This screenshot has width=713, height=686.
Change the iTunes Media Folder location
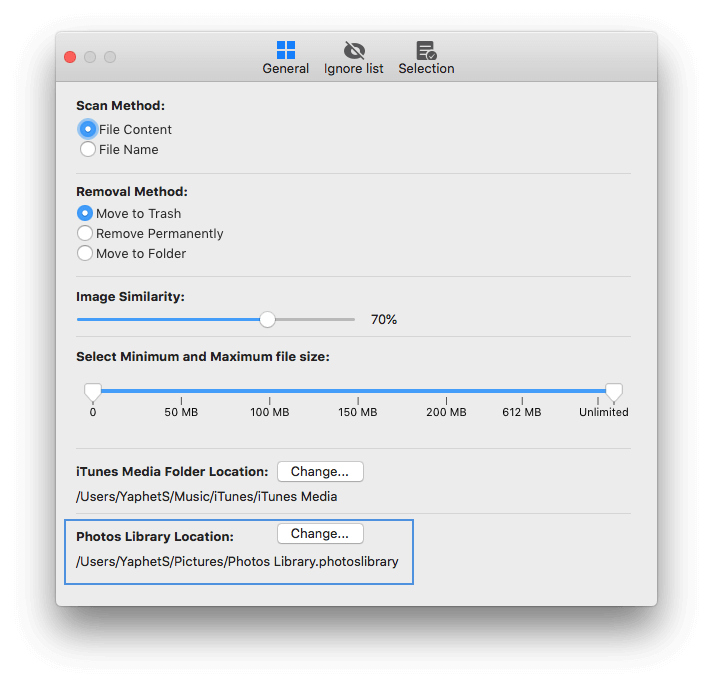pos(320,471)
